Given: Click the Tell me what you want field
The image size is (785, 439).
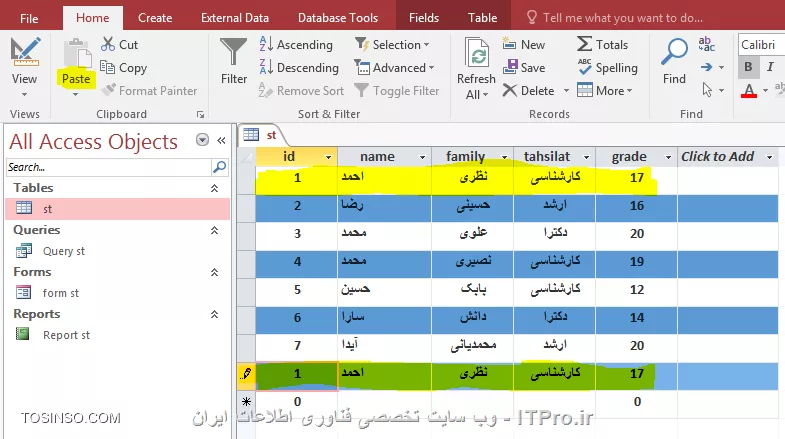Looking at the screenshot, I should coord(623,18).
